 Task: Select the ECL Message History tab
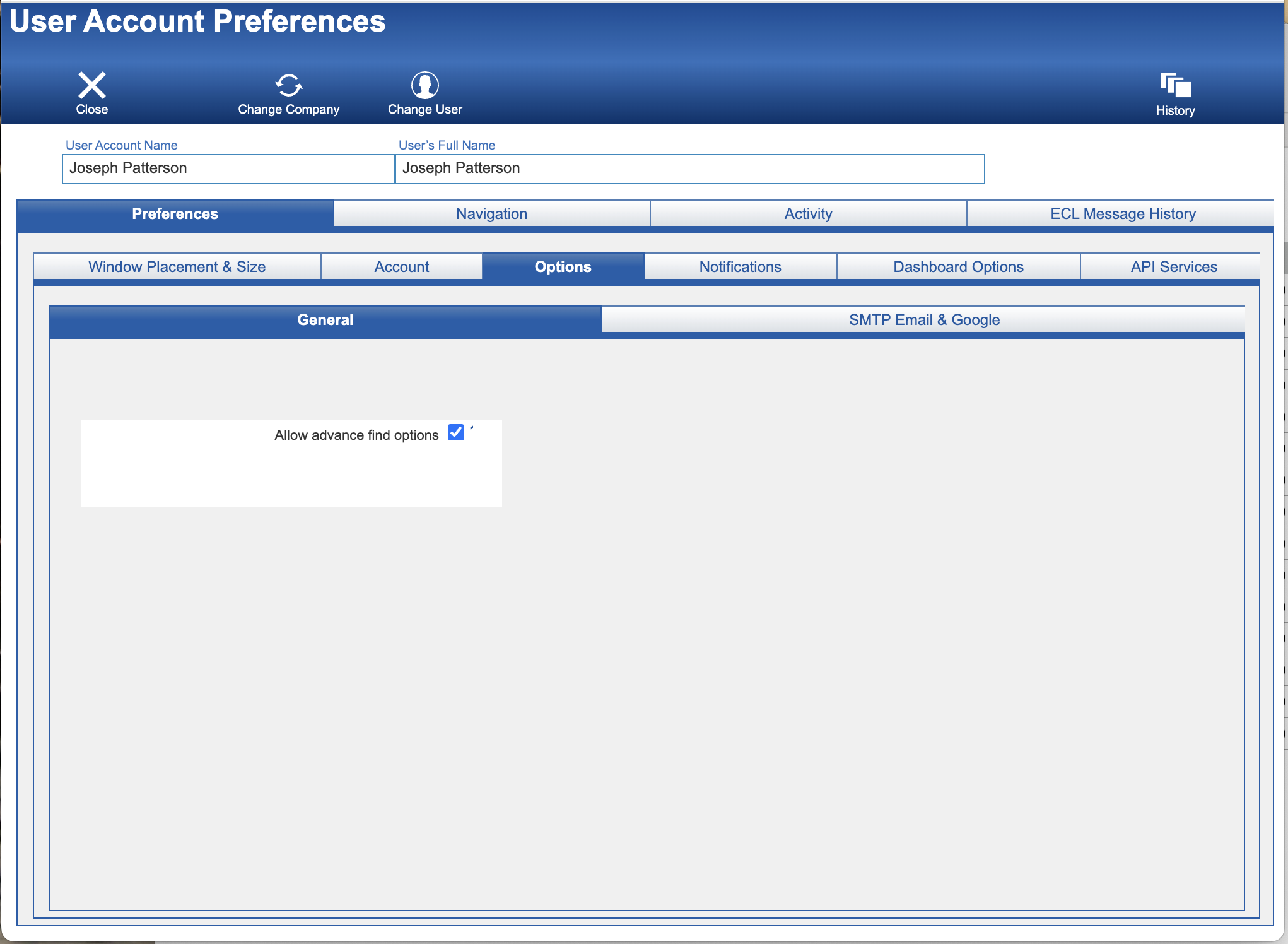[1122, 214]
